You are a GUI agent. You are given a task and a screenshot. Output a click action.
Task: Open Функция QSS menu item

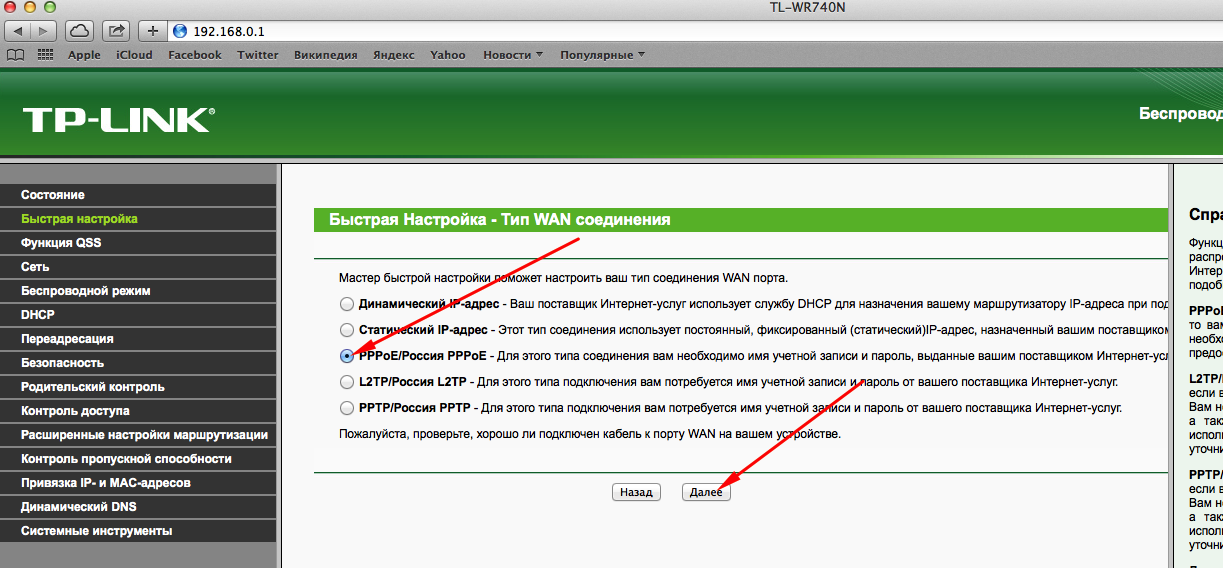point(138,242)
